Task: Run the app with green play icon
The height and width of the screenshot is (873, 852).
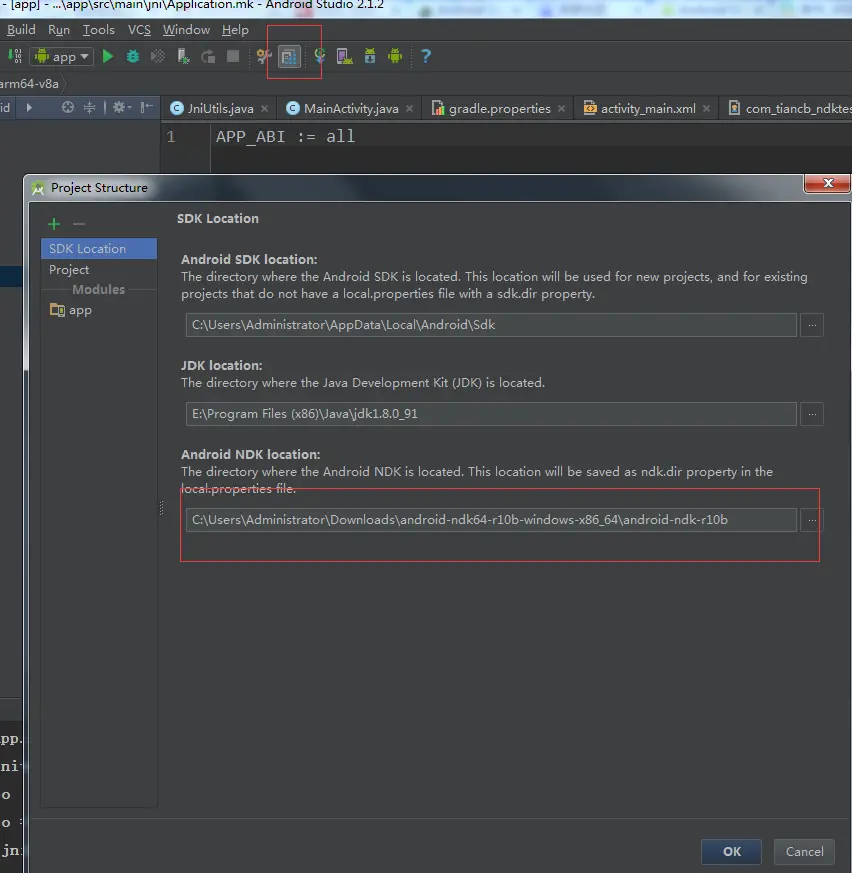Action: click(x=108, y=56)
